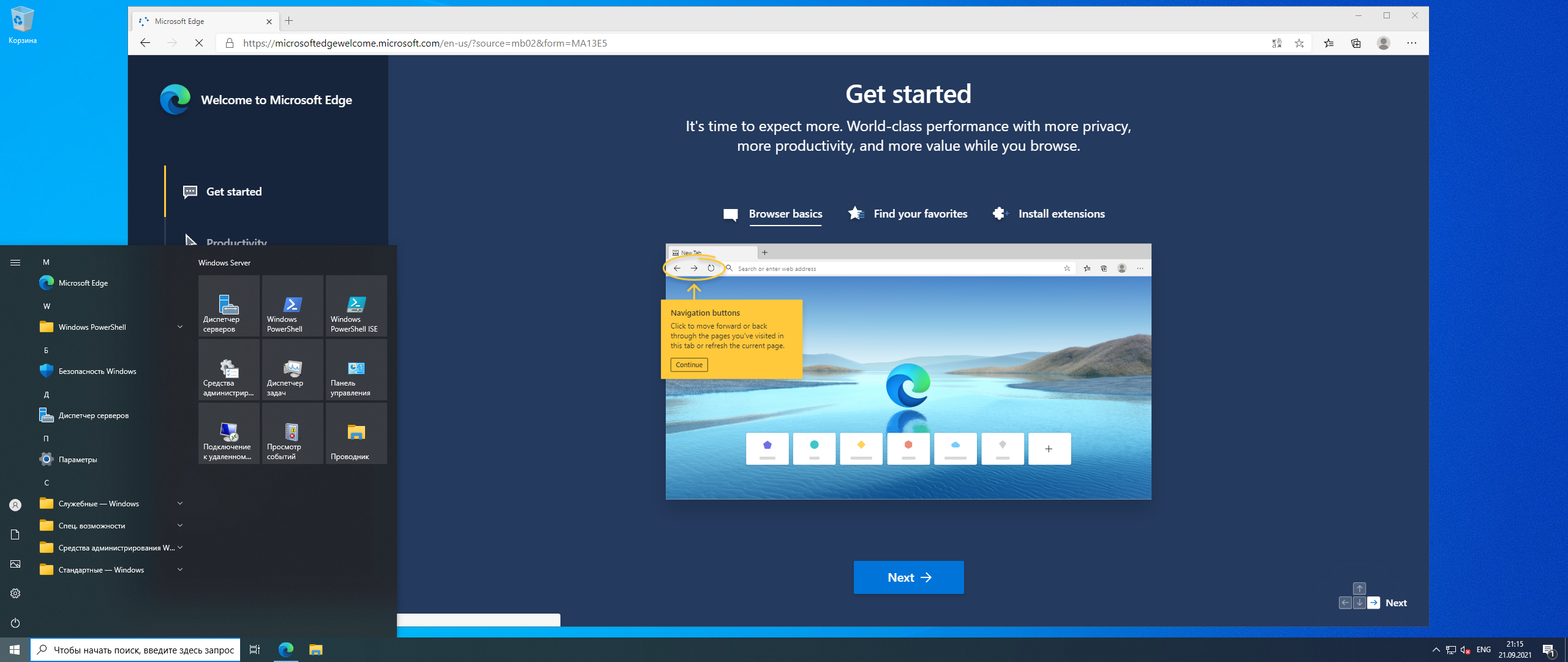Click the browser preview illustration
The image size is (1568, 662).
(x=908, y=371)
